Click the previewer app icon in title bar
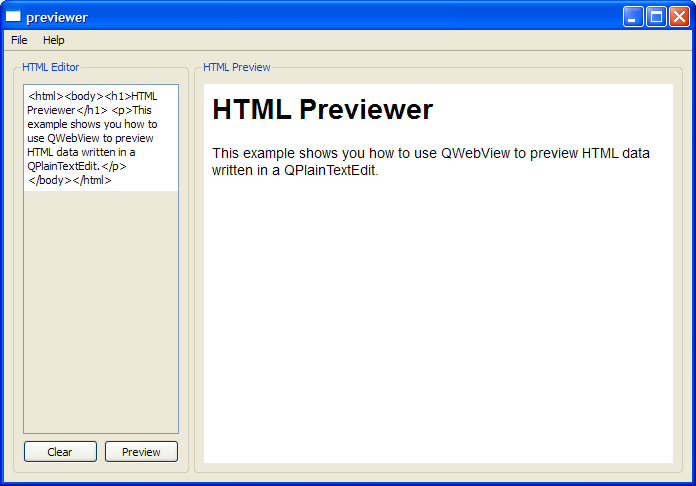Screen dimensions: 696x486 (x=13, y=17)
